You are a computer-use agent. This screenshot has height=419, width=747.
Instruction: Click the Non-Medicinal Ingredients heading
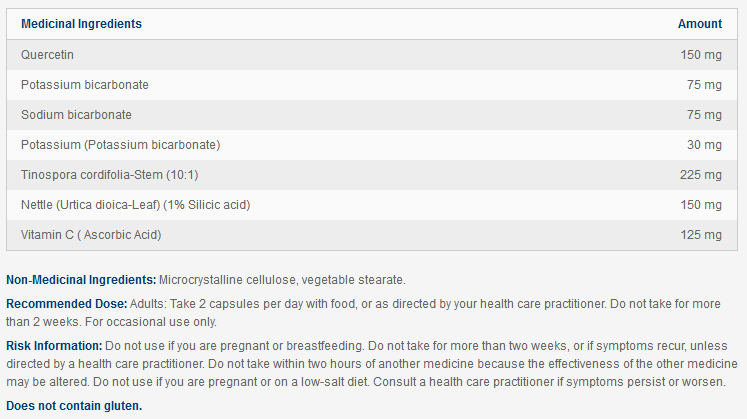(81, 280)
